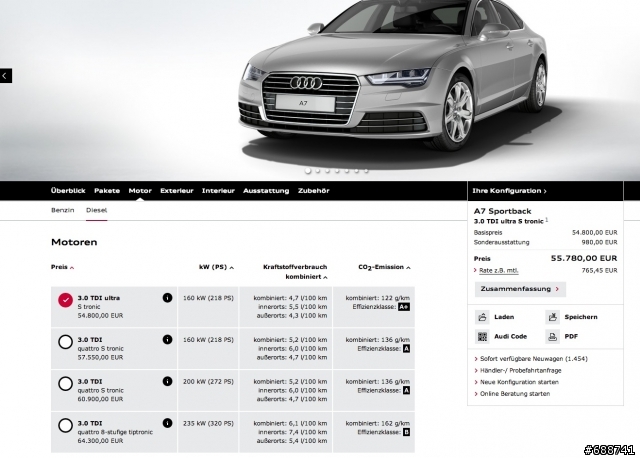Switch to Diesel engines
Image resolution: width=640 pixels, height=458 pixels.
coord(96,210)
